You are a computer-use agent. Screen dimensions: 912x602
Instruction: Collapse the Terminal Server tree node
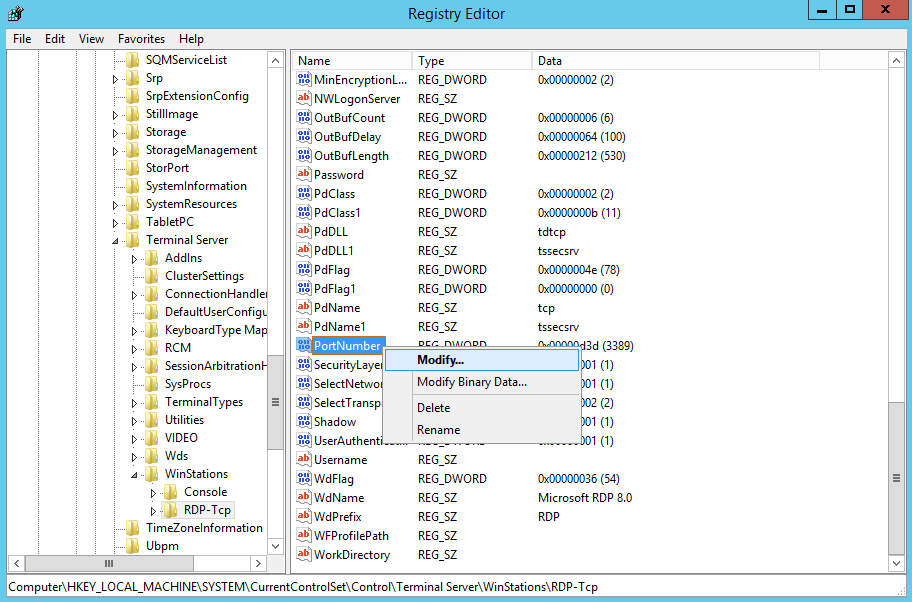click(x=116, y=241)
